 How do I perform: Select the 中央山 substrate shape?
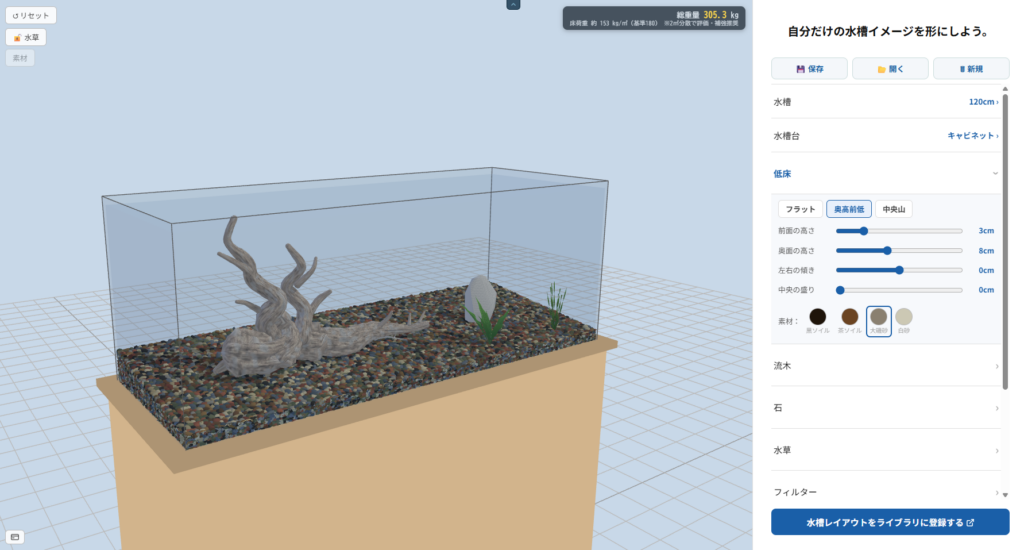[x=893, y=209]
